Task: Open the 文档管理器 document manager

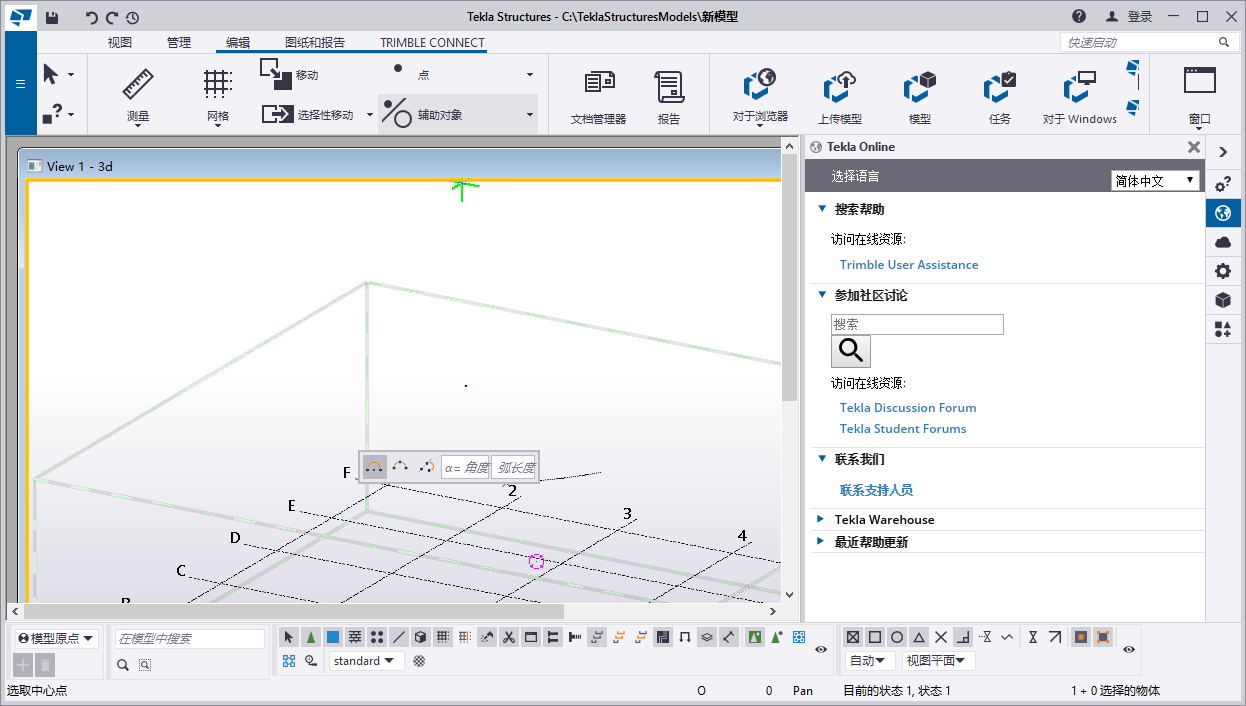Action: coord(598,97)
